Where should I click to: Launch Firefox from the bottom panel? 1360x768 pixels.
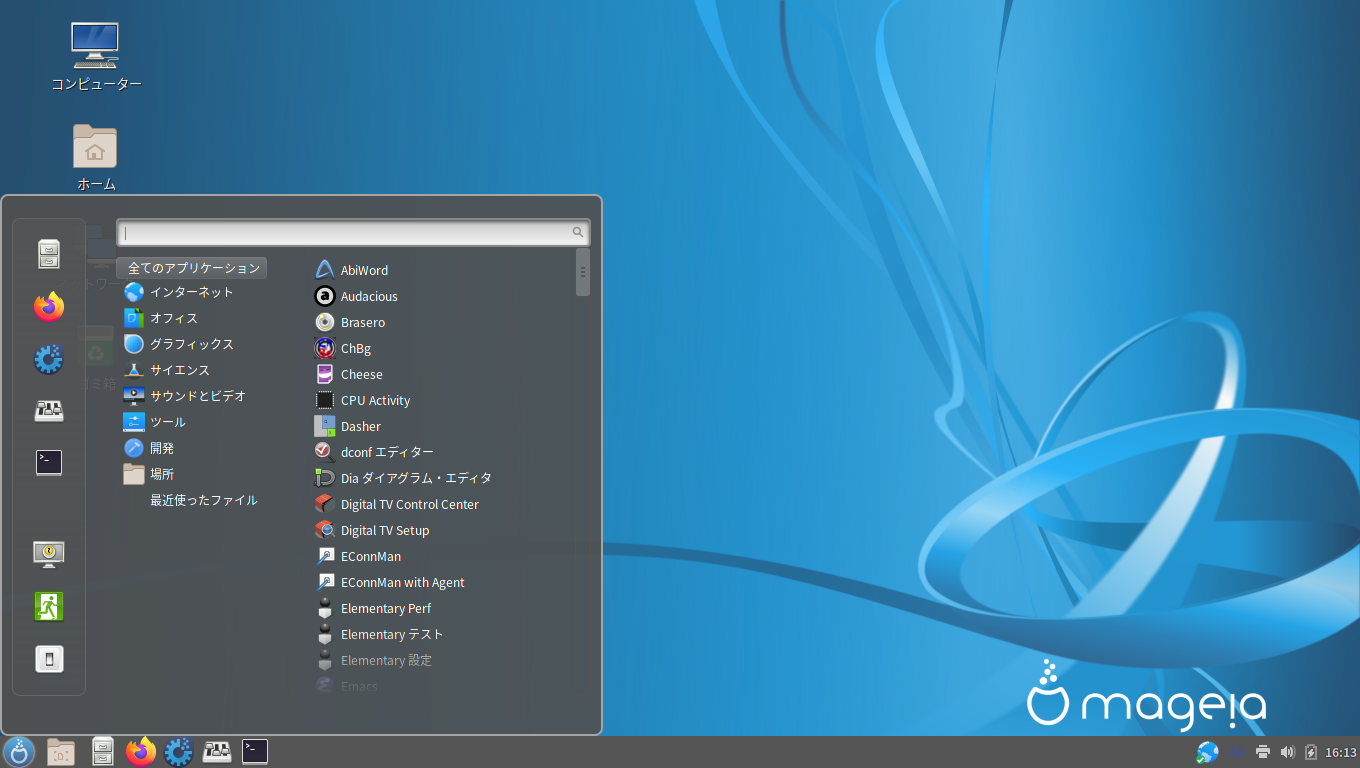pos(141,752)
